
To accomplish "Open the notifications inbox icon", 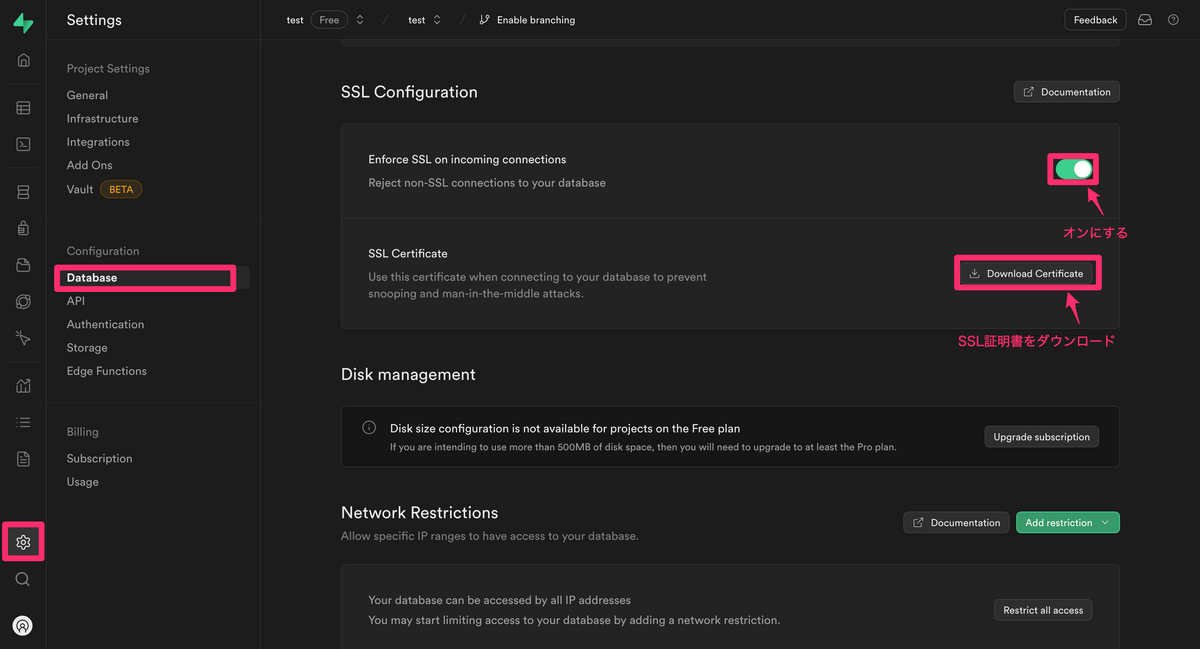I will pos(1145,20).
